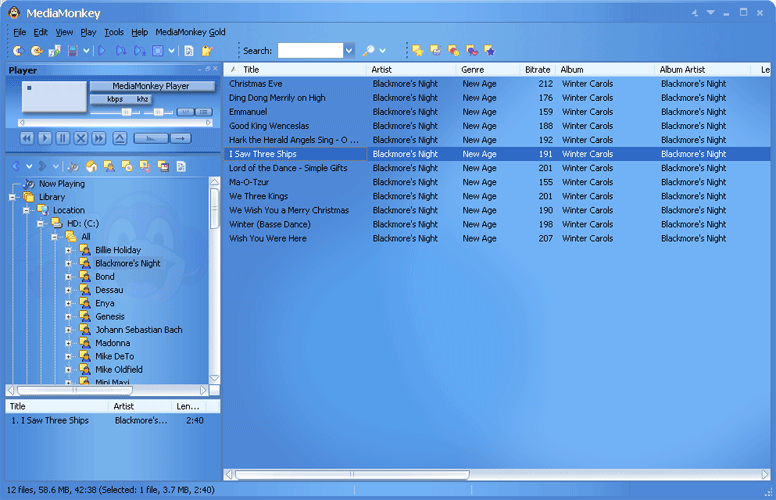
Task: Open the Search field dropdown arrow
Action: coord(349,50)
